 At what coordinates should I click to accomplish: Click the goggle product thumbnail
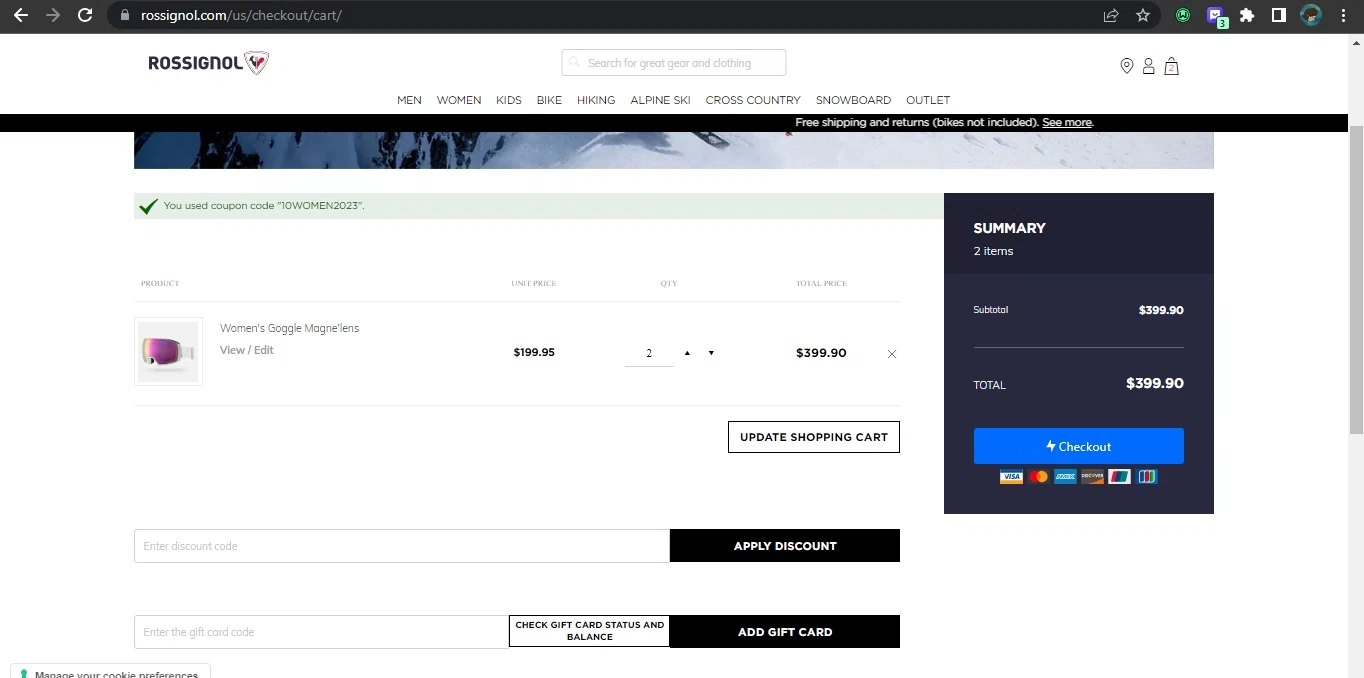pos(168,352)
